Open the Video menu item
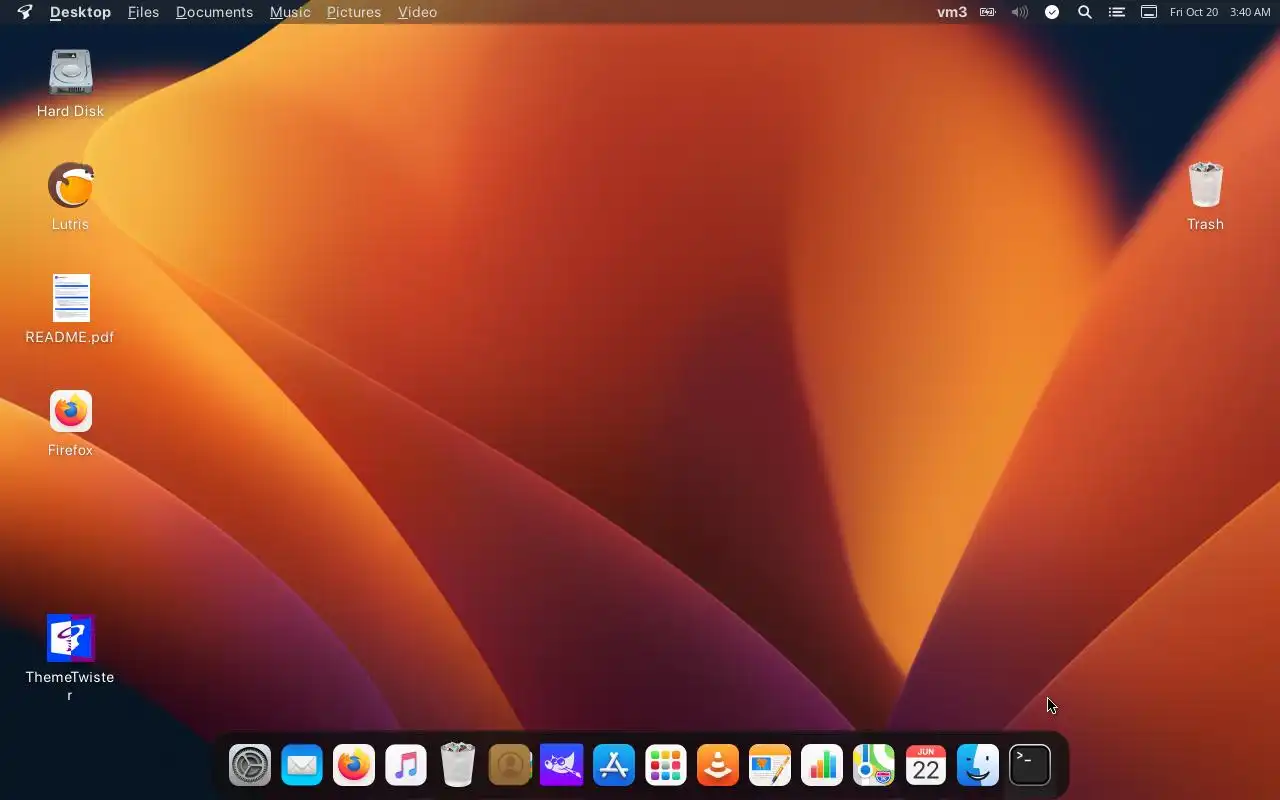This screenshot has width=1280, height=800. [417, 12]
